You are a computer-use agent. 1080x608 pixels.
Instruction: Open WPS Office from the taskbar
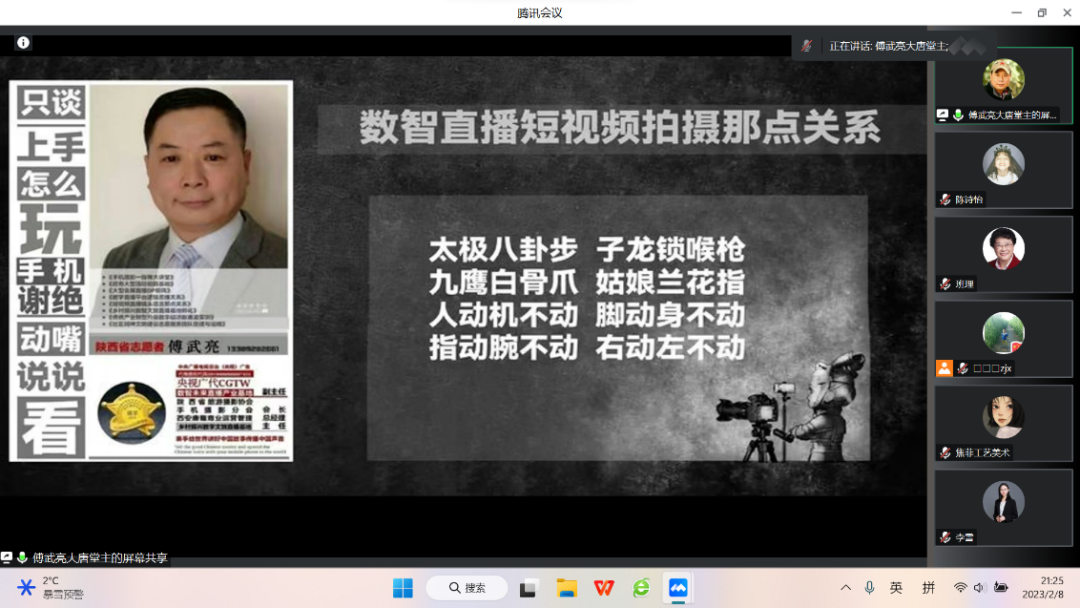tap(604, 588)
